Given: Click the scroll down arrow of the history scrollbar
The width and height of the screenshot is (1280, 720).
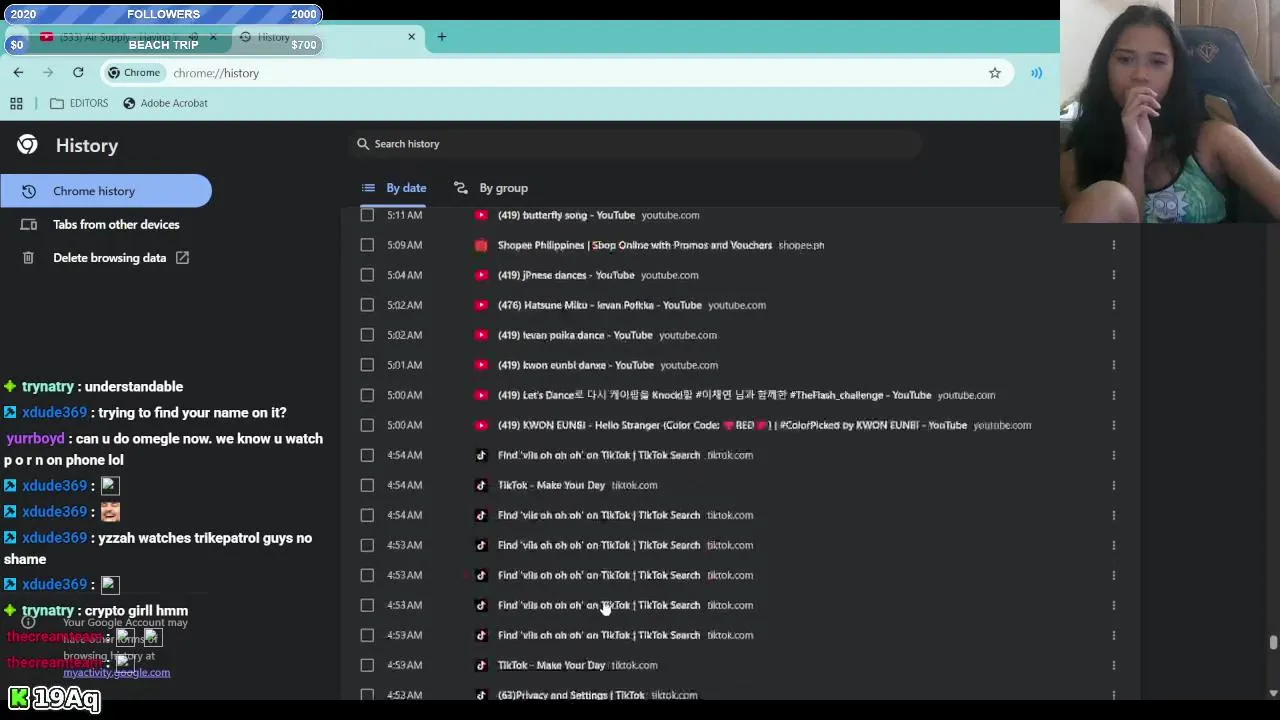Looking at the screenshot, I should (x=1272, y=693).
